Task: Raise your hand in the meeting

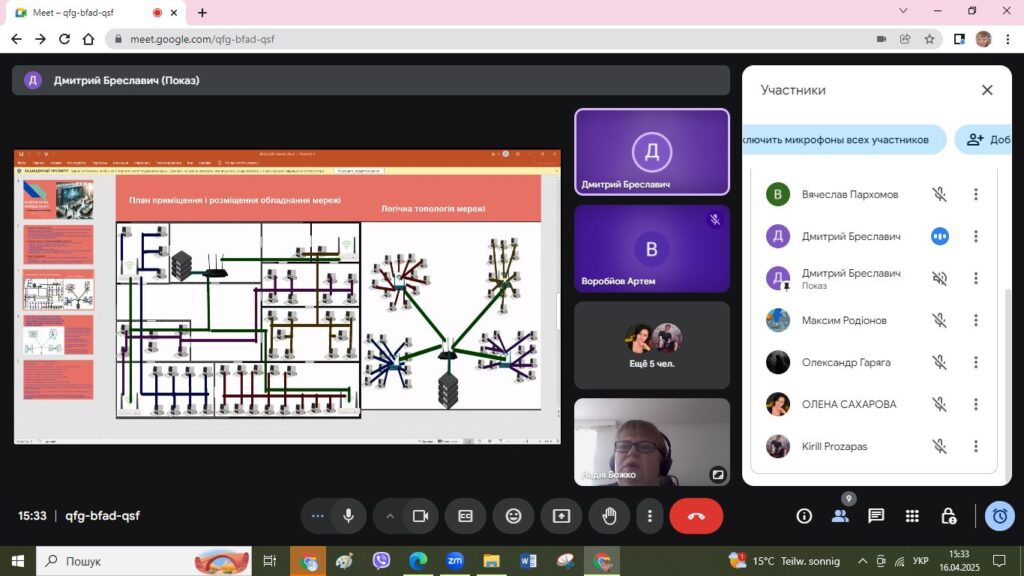Action: click(x=609, y=516)
